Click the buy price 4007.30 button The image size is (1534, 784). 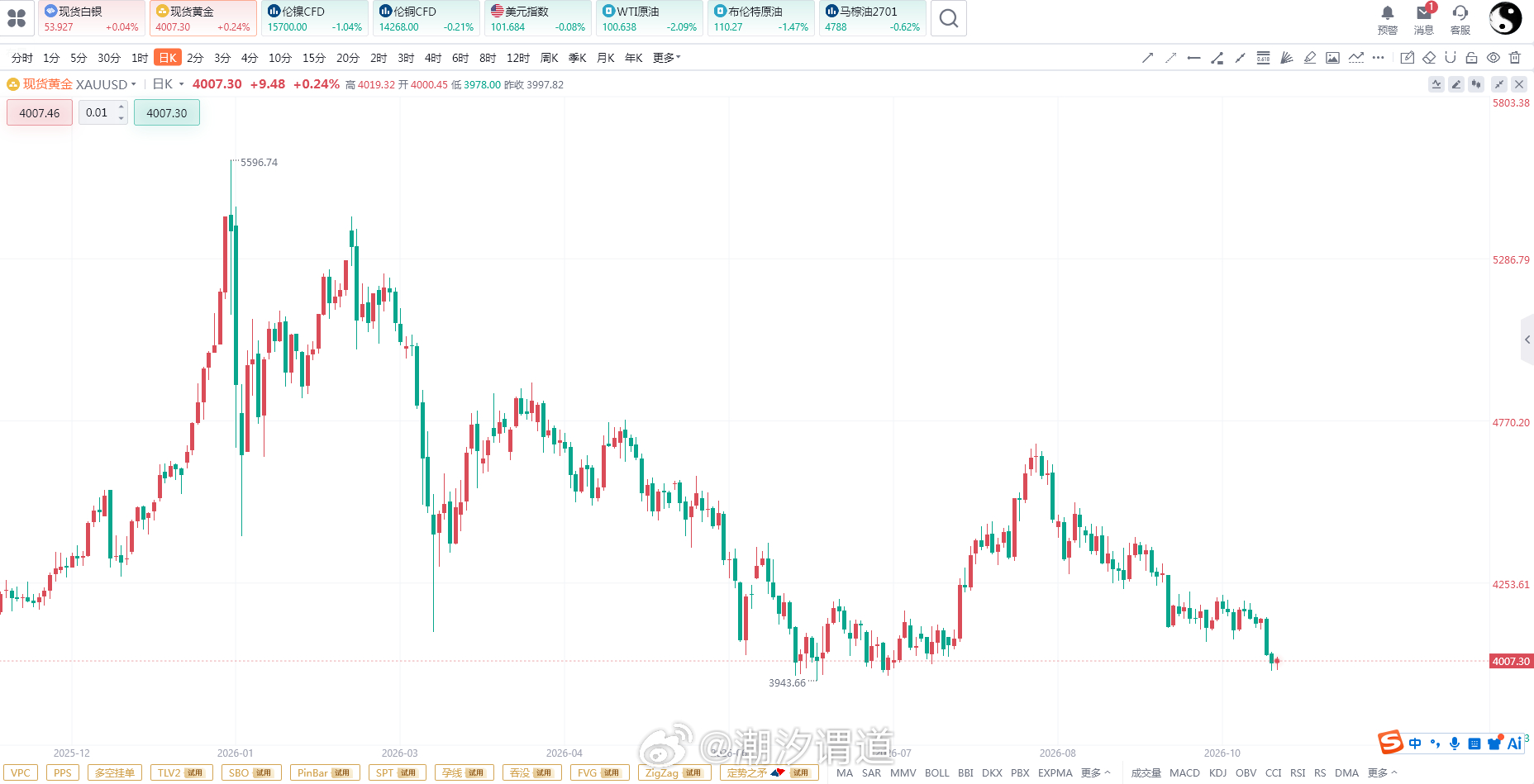pyautogui.click(x=167, y=113)
